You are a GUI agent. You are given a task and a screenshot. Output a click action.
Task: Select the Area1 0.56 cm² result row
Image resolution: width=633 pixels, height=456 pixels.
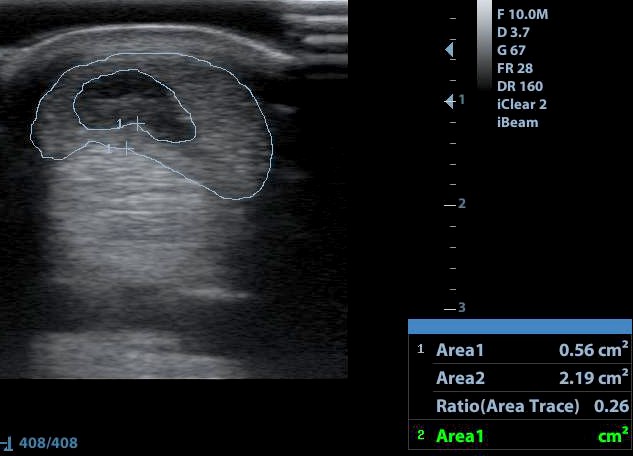[520, 350]
